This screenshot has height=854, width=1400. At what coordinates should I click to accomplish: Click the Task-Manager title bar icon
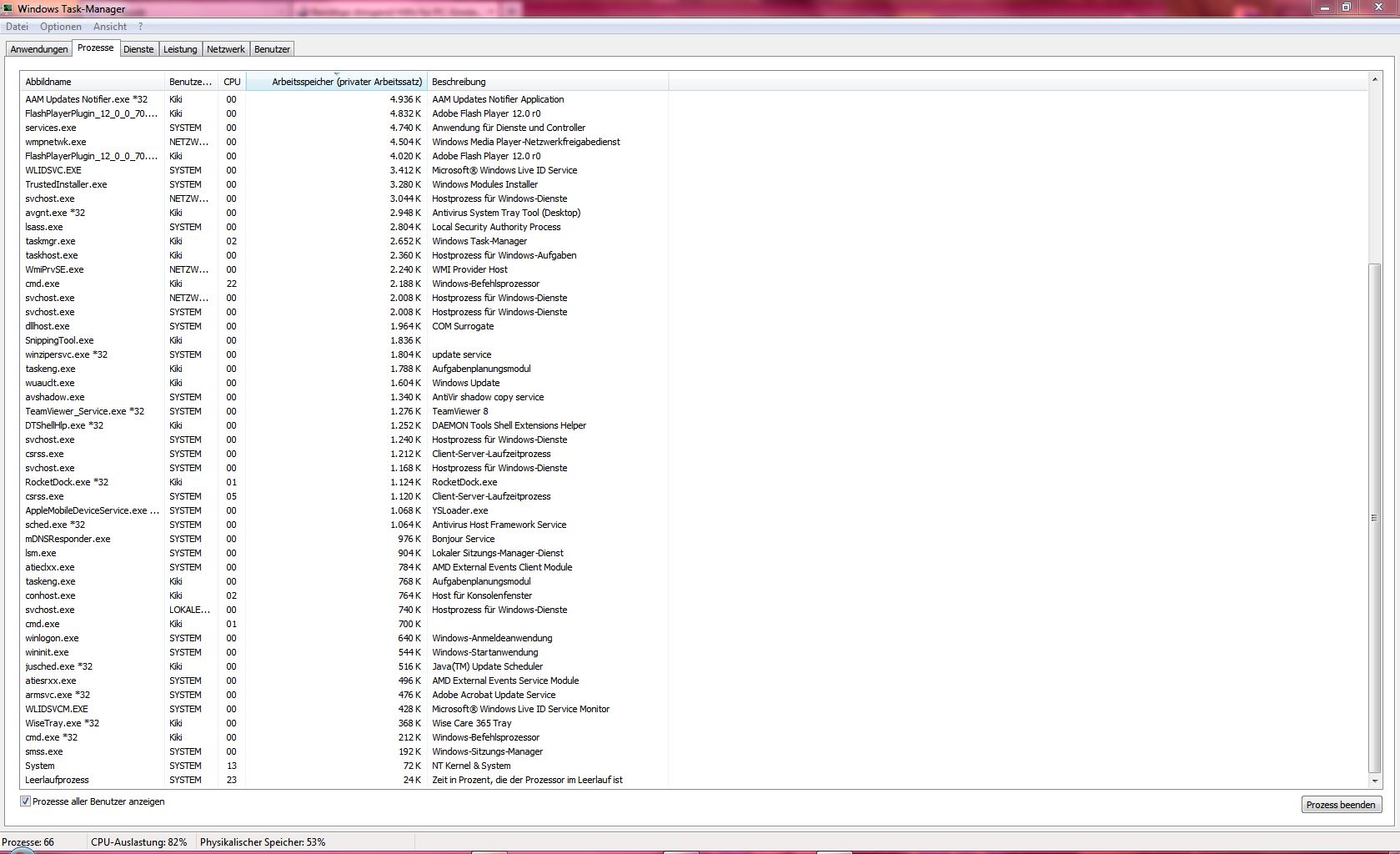coord(8,8)
